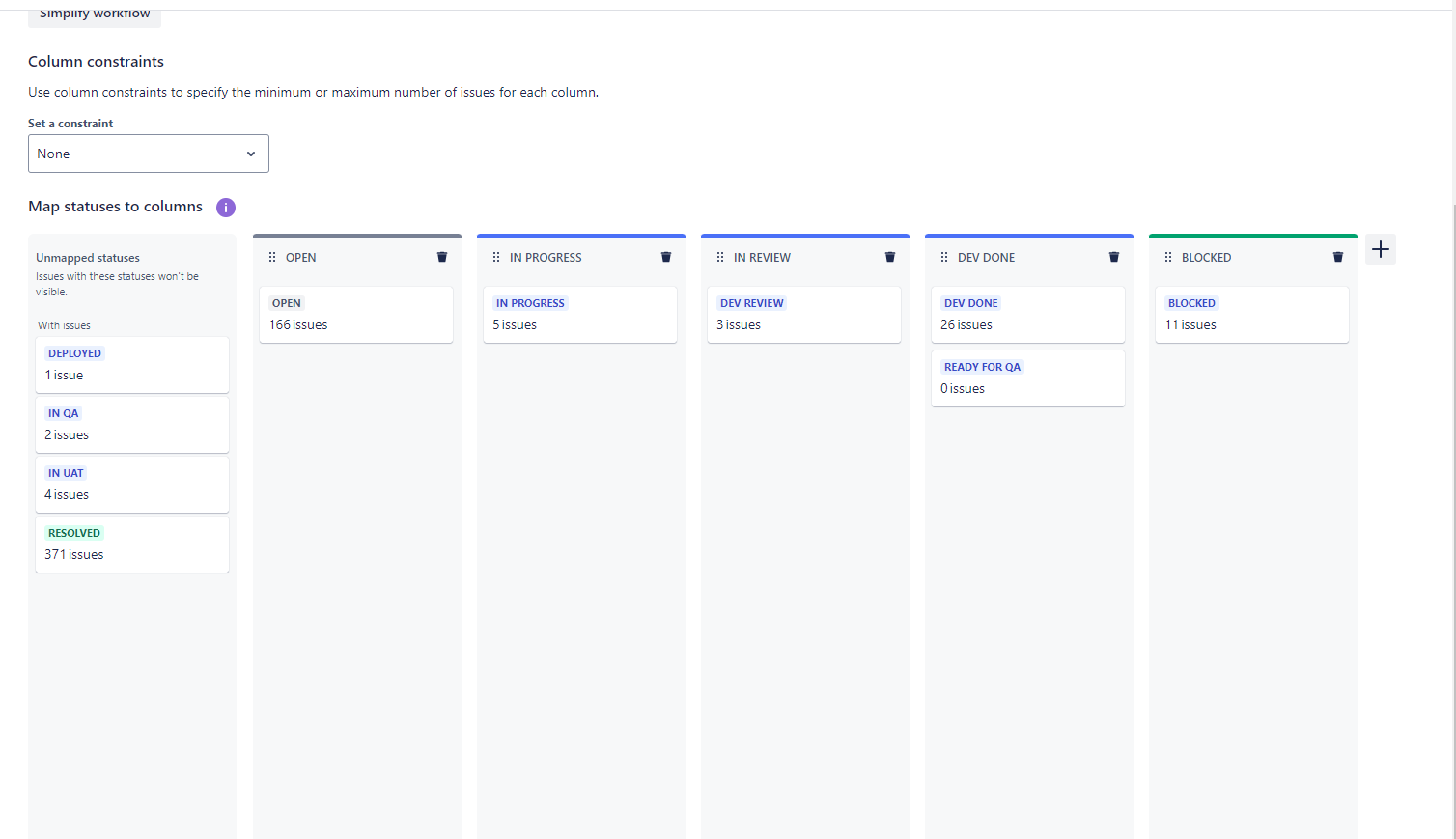The image size is (1456, 839).
Task: Click the drag handle on the OPEN column
Action: (271, 257)
